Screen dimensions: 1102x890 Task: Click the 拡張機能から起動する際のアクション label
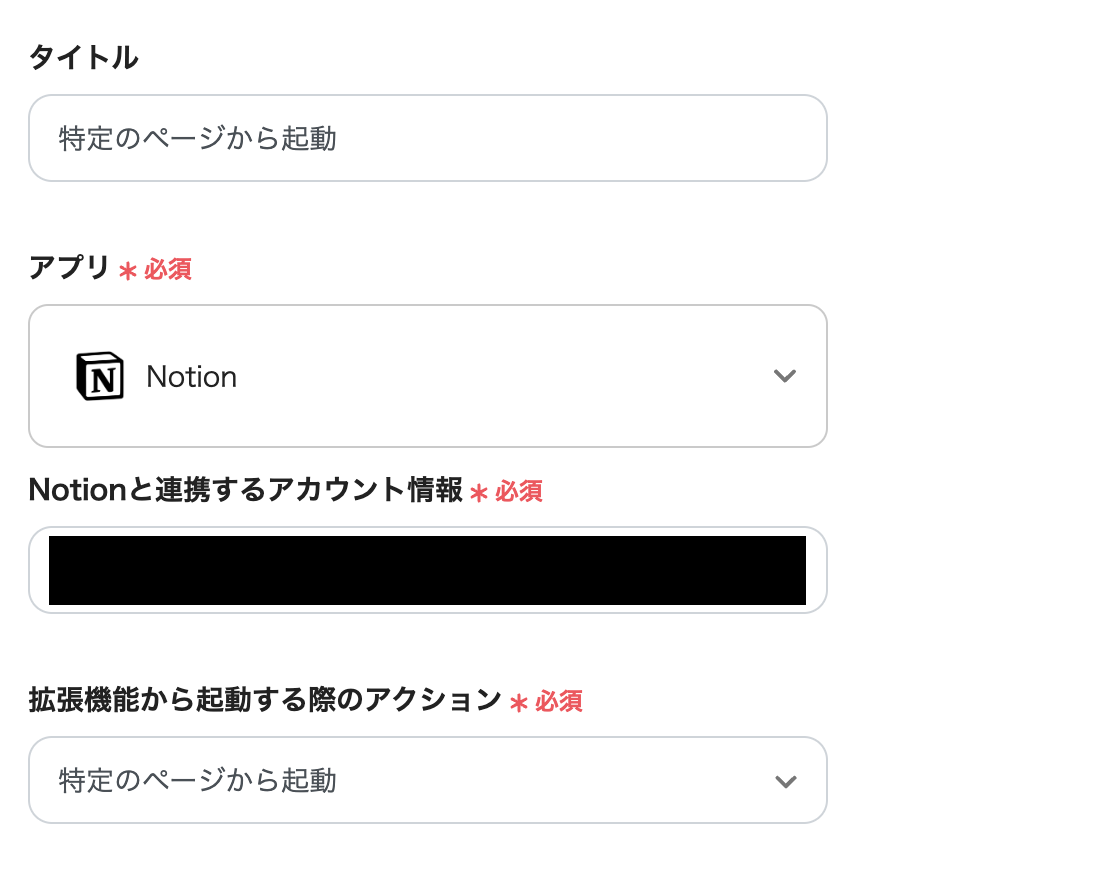pos(265,700)
